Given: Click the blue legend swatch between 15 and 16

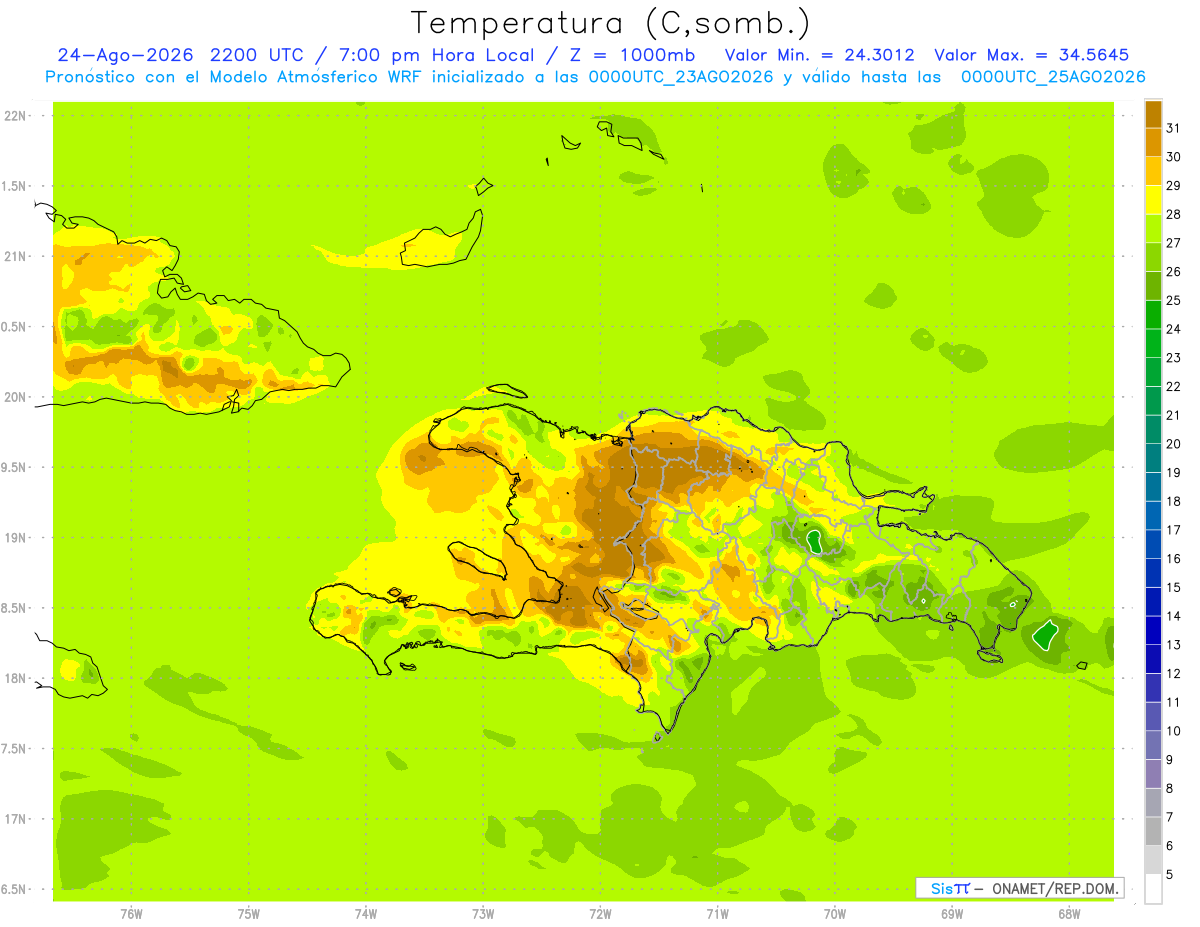Looking at the screenshot, I should click(x=1153, y=573).
